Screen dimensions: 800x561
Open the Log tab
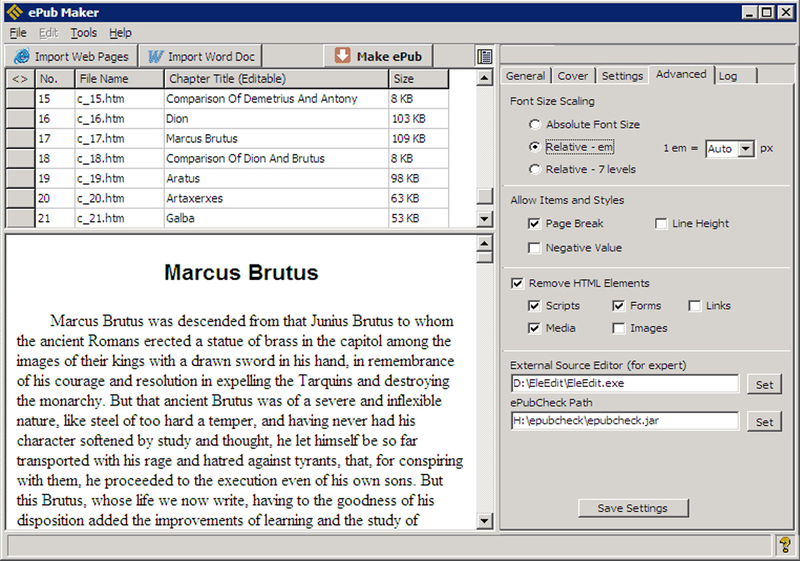coord(735,76)
